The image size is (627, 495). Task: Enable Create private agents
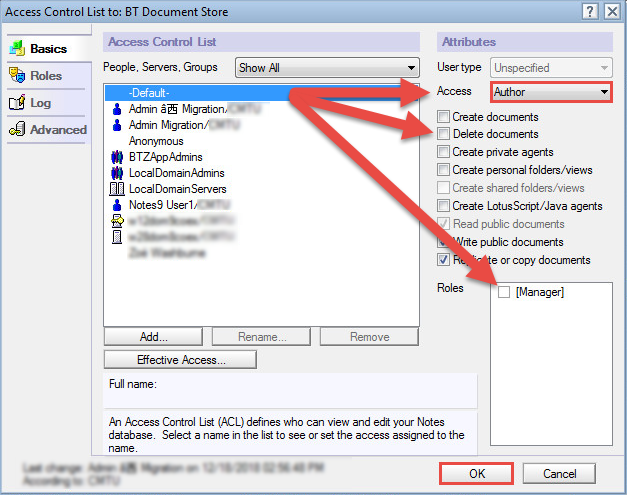(x=443, y=152)
